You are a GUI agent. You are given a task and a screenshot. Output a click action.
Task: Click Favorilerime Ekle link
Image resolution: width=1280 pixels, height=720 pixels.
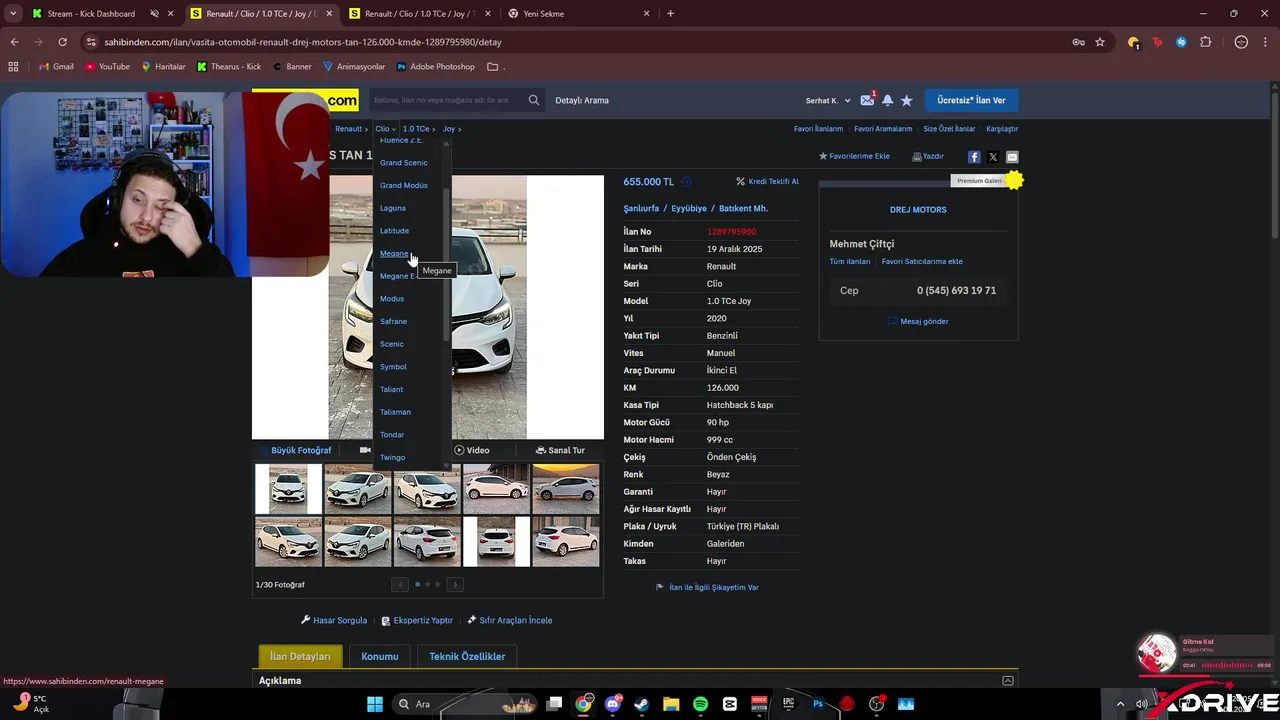click(x=854, y=157)
